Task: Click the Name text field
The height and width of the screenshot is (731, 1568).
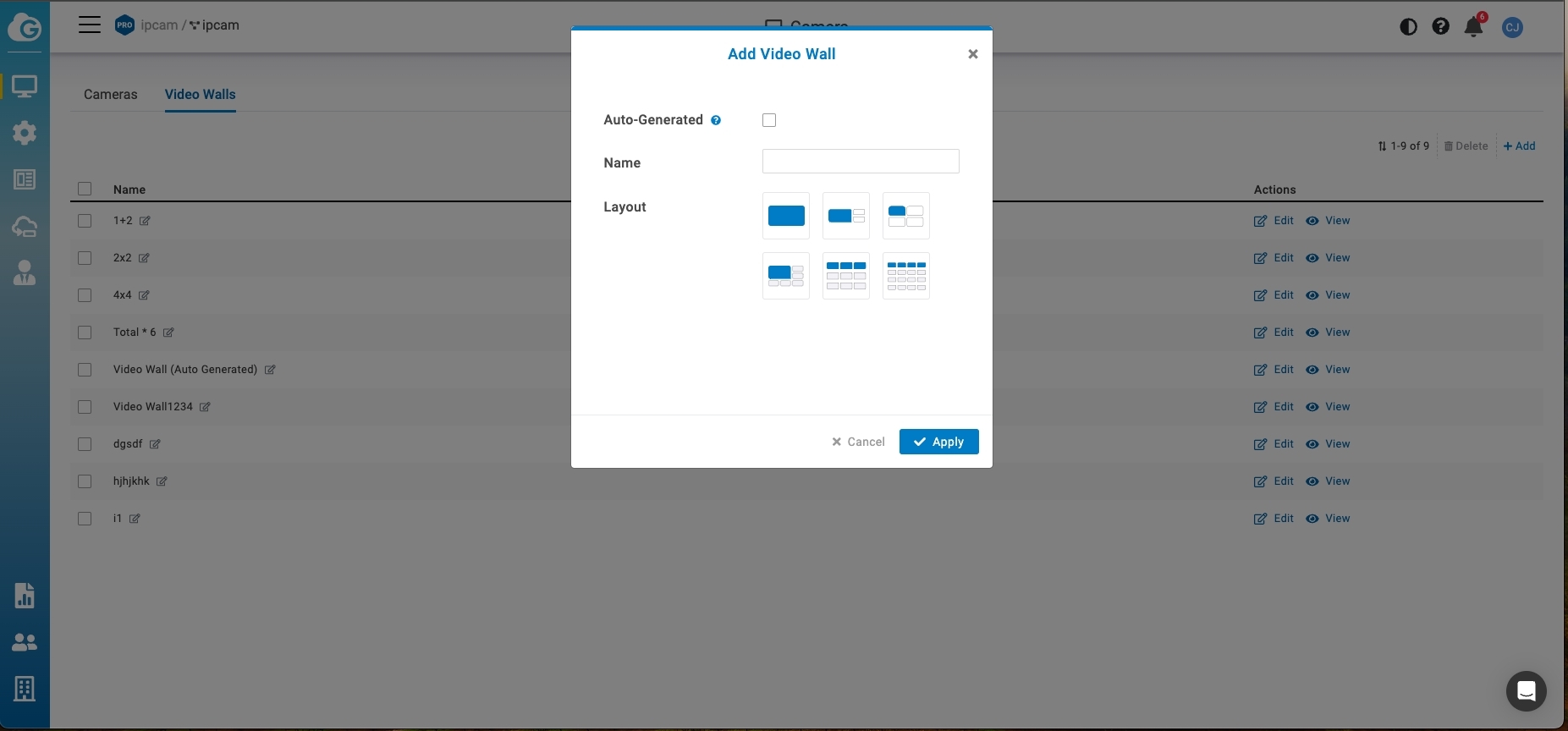Action: coord(860,162)
